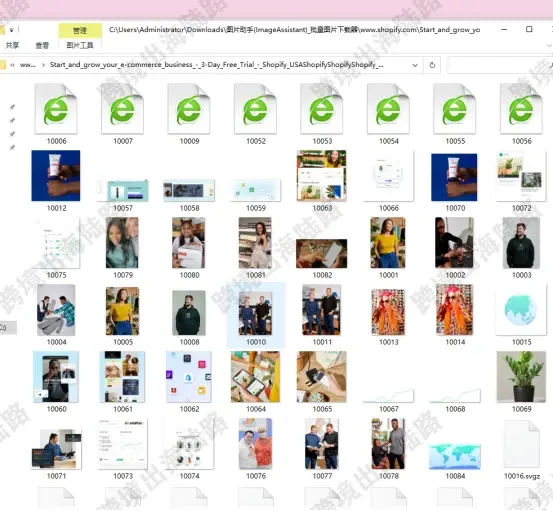Select the file icon named 10056
Image resolution: width=553 pixels, height=511 pixels.
click(521, 109)
